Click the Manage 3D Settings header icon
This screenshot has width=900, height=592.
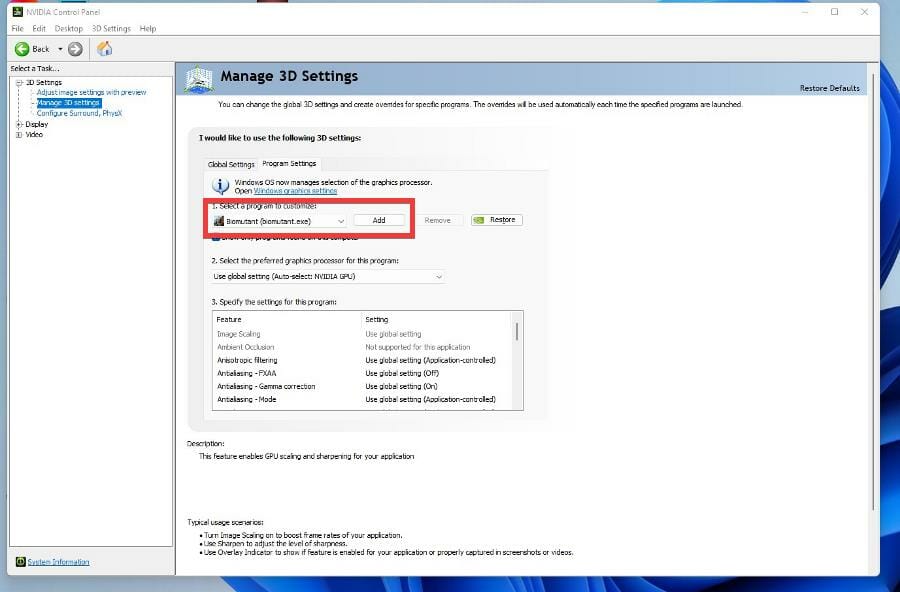click(199, 80)
